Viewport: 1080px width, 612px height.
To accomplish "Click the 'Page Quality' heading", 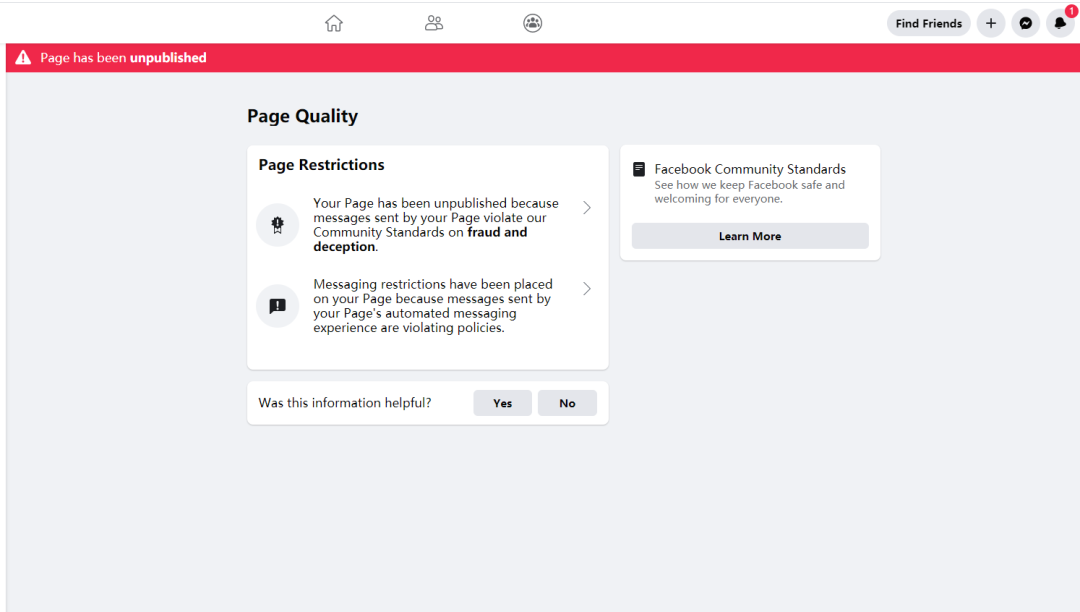I will pos(302,116).
